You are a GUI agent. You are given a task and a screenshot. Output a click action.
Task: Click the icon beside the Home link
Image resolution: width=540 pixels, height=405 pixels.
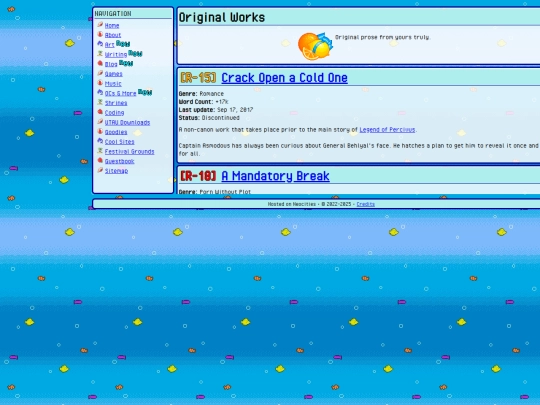tap(100, 25)
